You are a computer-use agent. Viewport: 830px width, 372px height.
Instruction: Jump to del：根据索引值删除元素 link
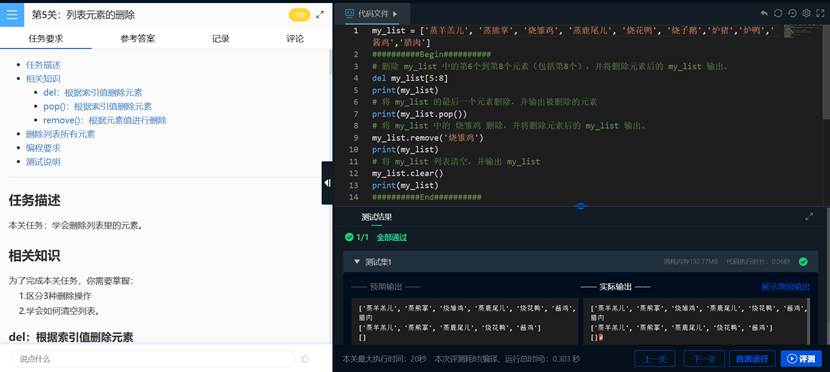pos(93,93)
